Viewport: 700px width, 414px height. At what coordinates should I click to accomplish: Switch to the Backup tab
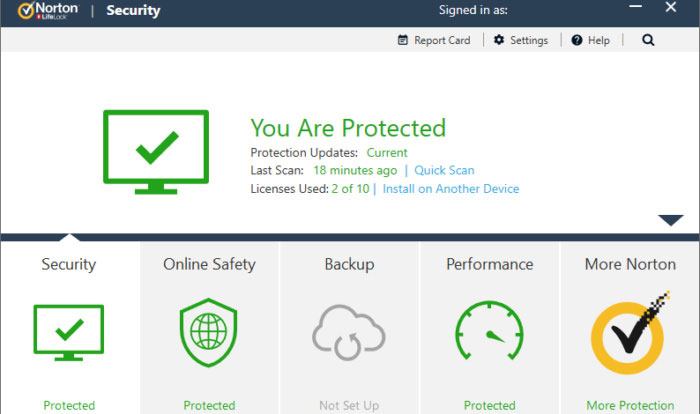[x=349, y=265]
